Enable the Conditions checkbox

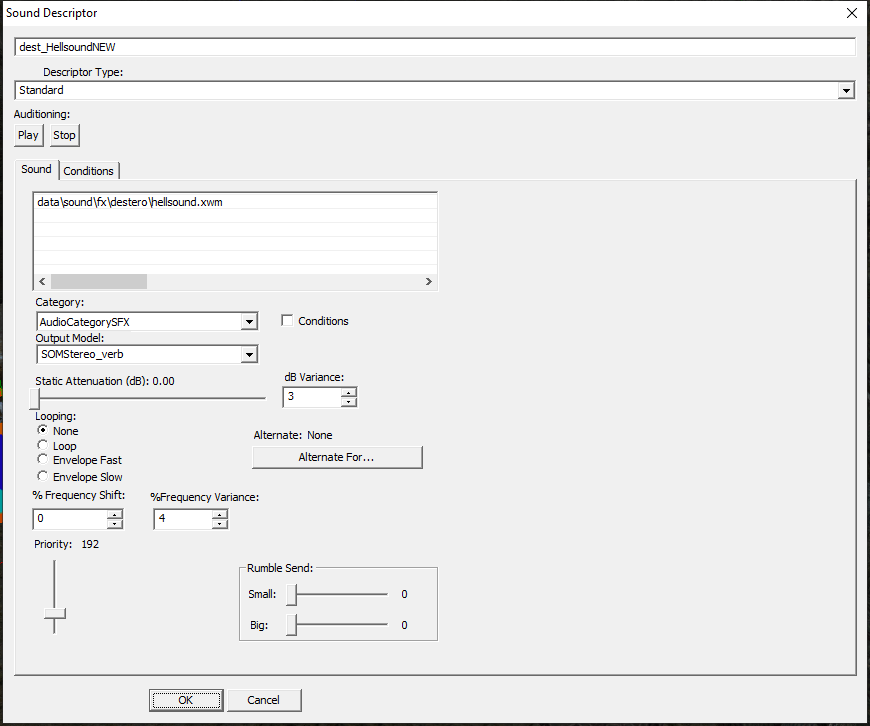pyautogui.click(x=288, y=321)
